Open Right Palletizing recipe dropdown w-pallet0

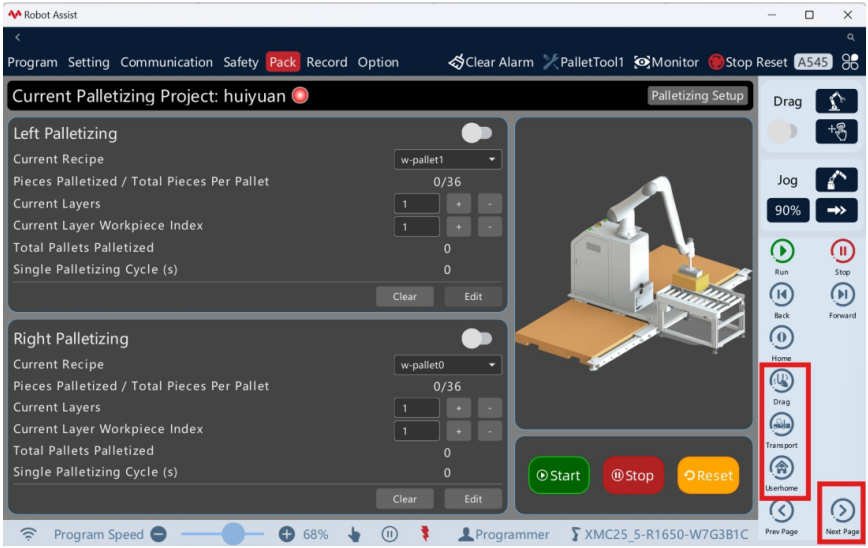[x=447, y=365]
